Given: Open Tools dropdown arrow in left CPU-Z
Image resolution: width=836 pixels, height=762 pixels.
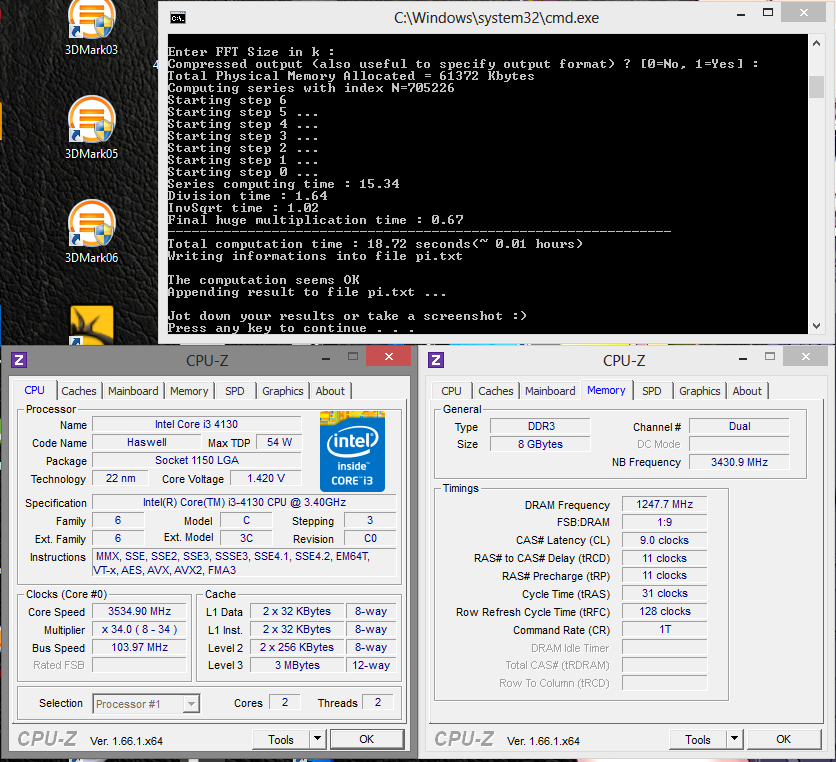Looking at the screenshot, I should point(317,739).
